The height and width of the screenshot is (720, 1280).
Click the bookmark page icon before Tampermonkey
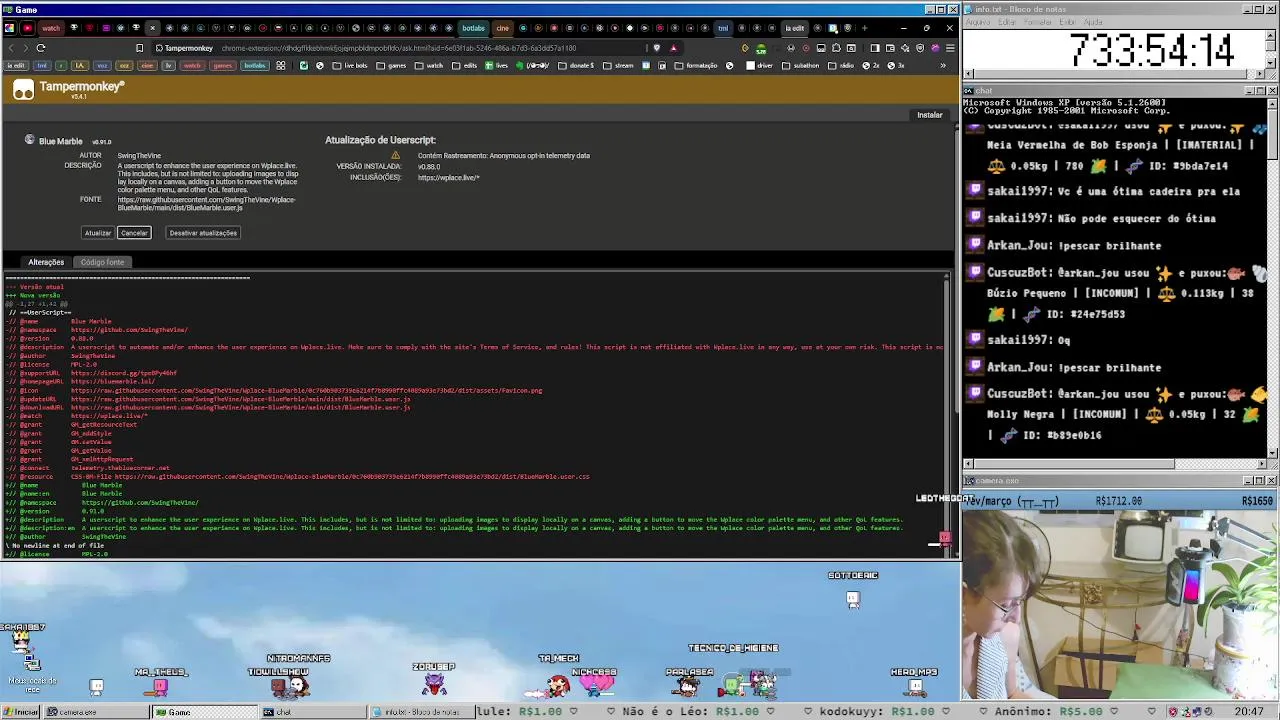coord(140,48)
